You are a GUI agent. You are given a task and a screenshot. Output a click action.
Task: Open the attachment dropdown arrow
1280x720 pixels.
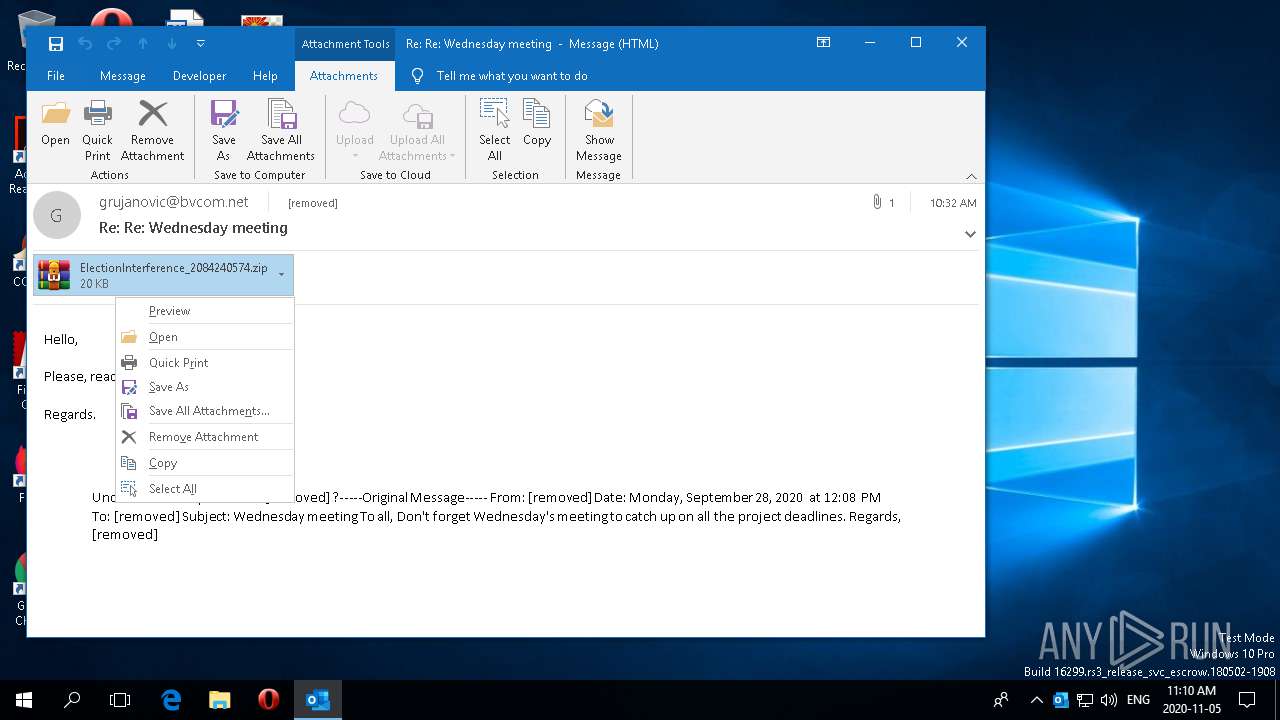tap(282, 275)
